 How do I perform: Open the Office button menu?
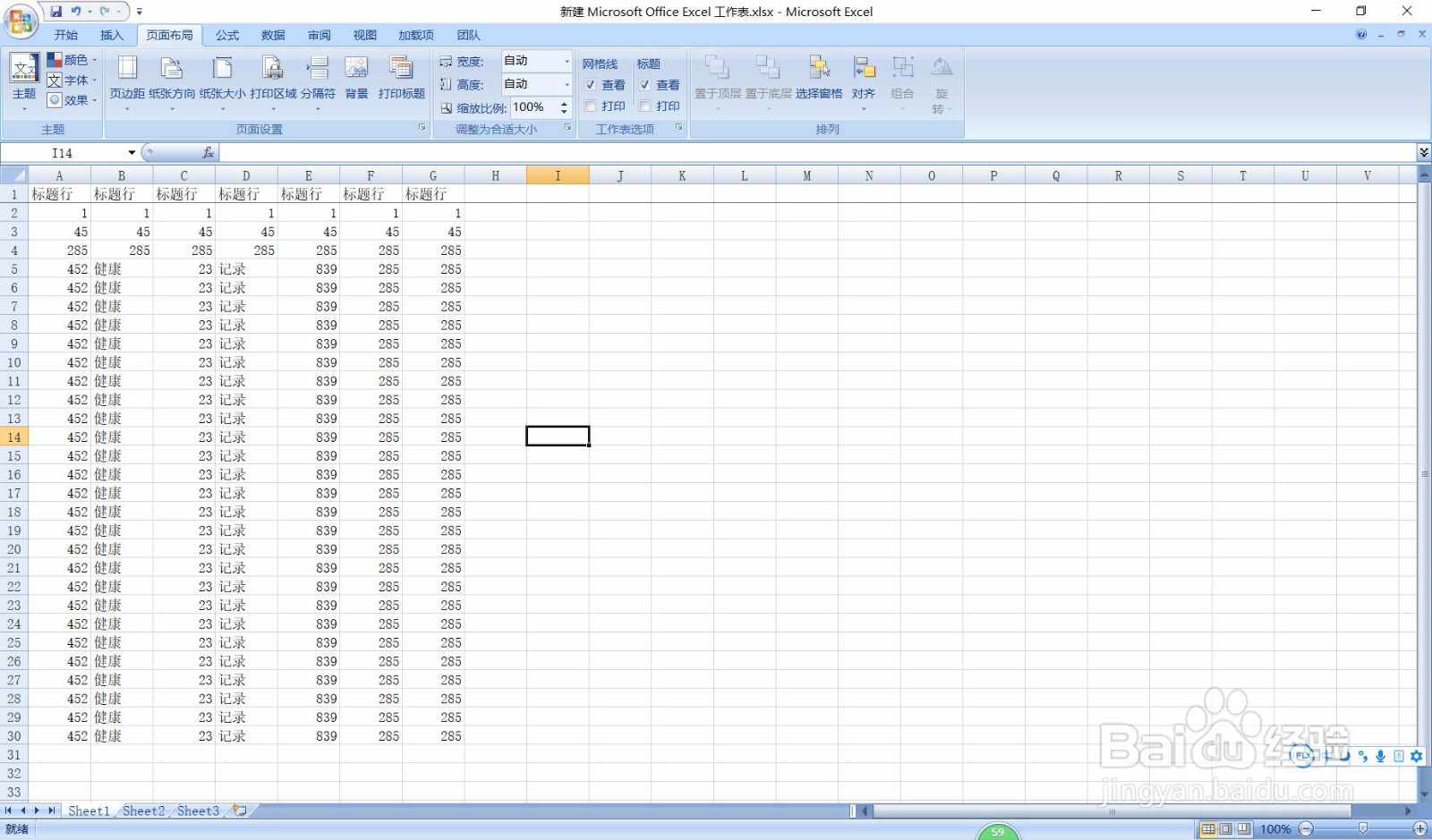(x=20, y=20)
